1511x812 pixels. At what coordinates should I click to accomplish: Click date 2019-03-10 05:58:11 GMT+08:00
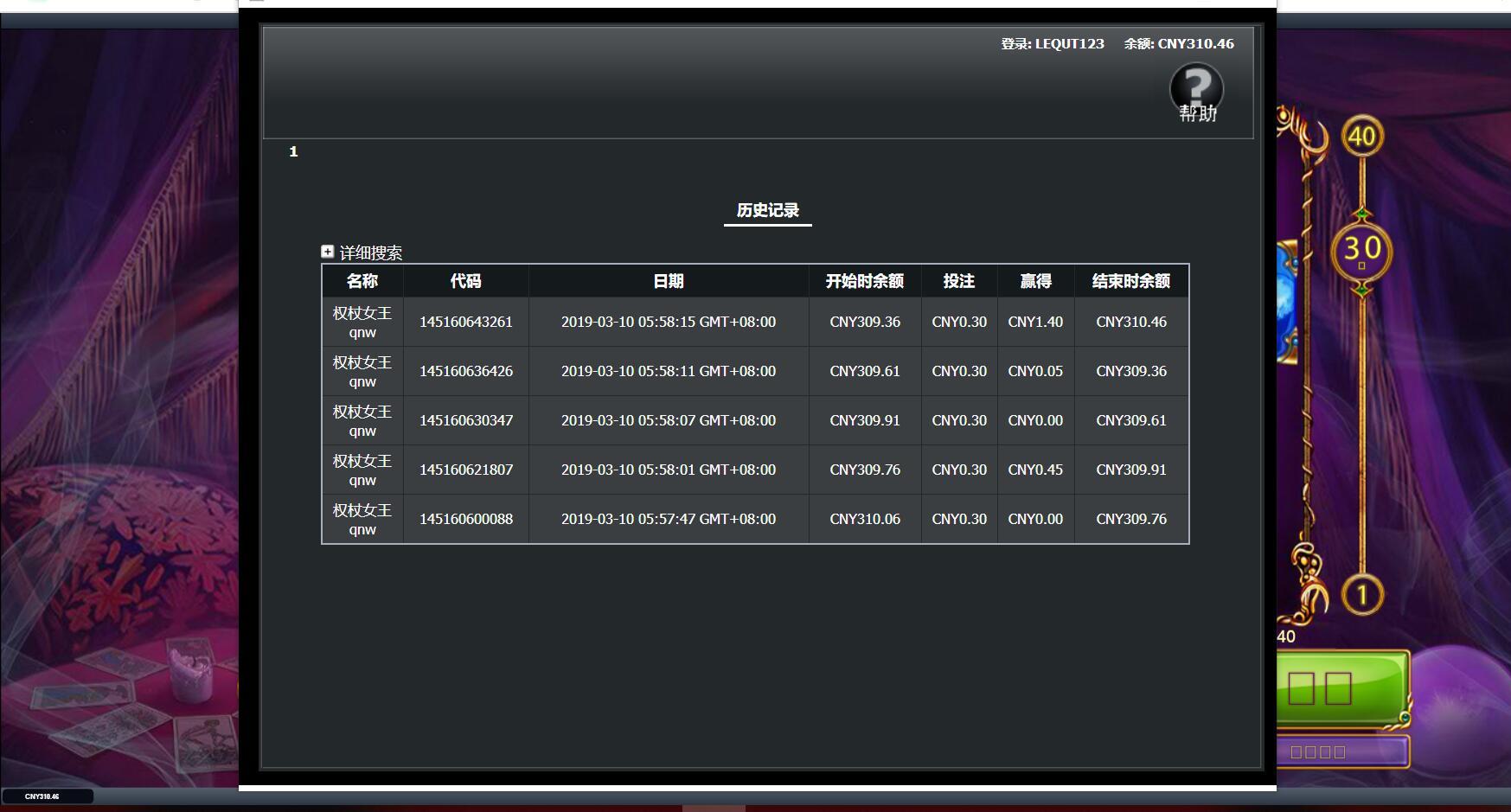669,371
